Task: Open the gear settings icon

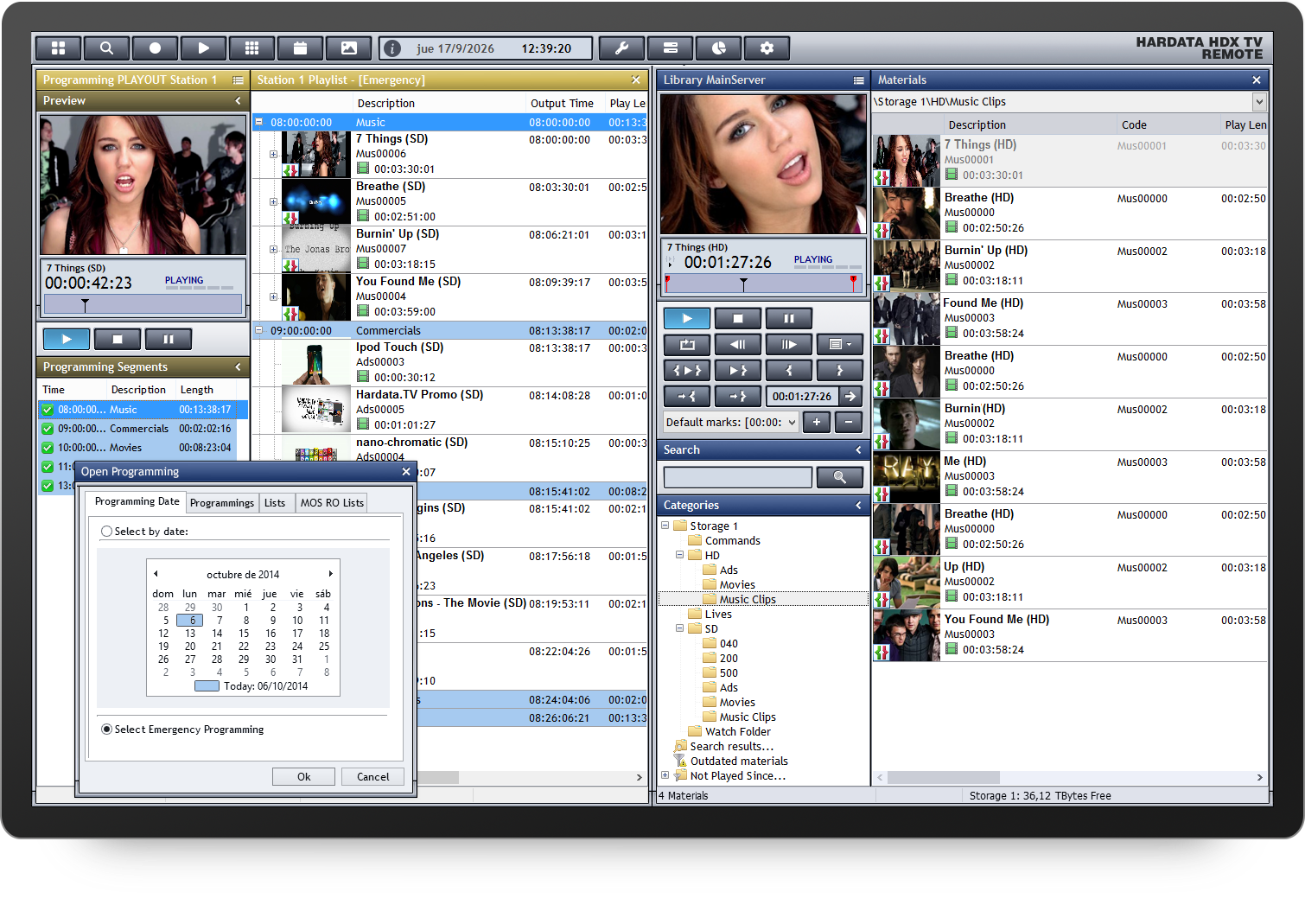Action: pos(767,48)
